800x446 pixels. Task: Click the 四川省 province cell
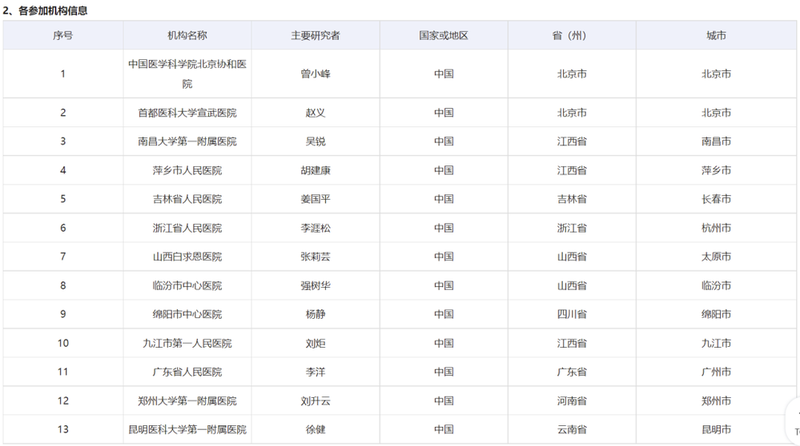572,314
